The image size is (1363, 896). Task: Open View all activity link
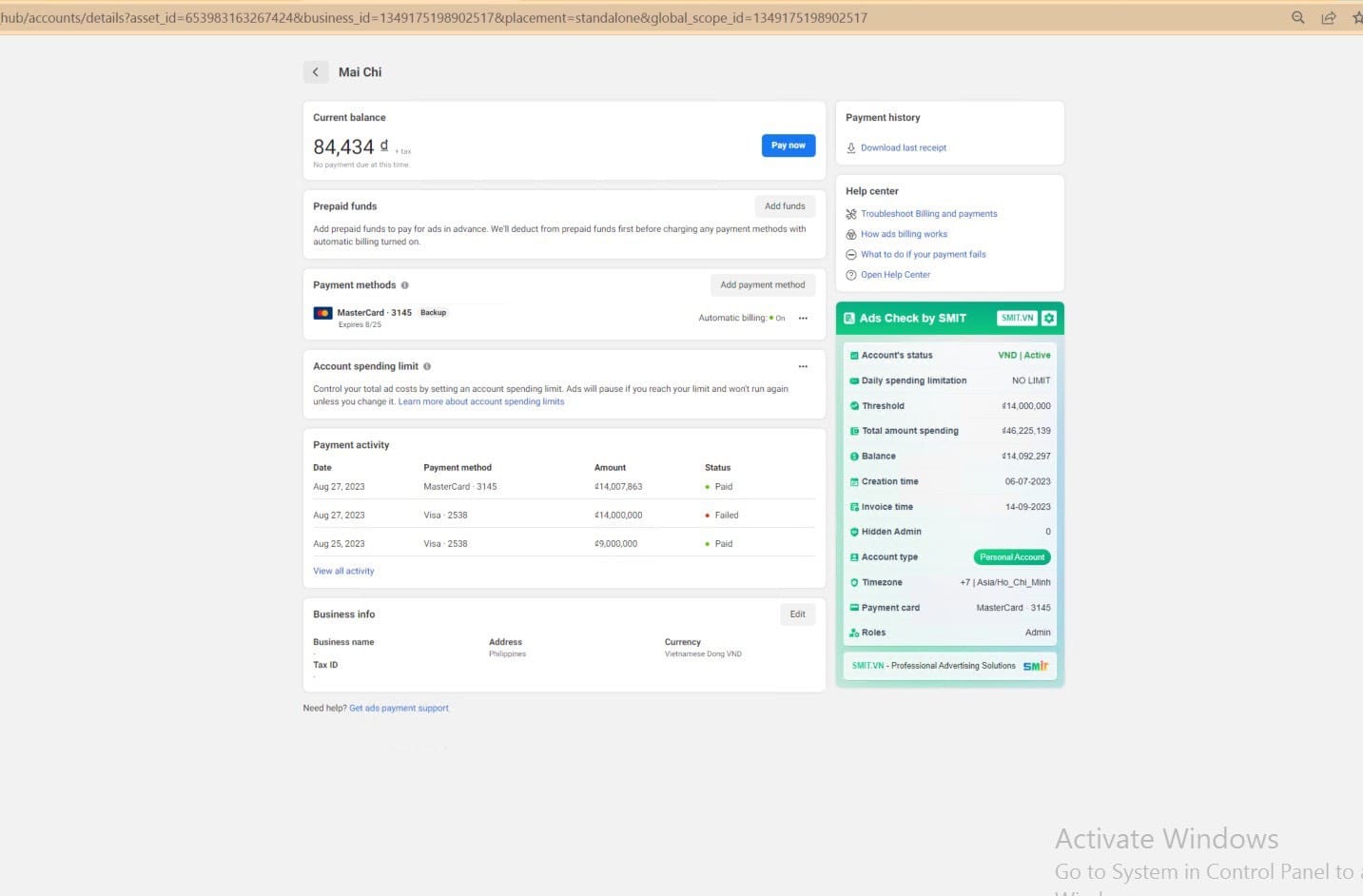[343, 572]
